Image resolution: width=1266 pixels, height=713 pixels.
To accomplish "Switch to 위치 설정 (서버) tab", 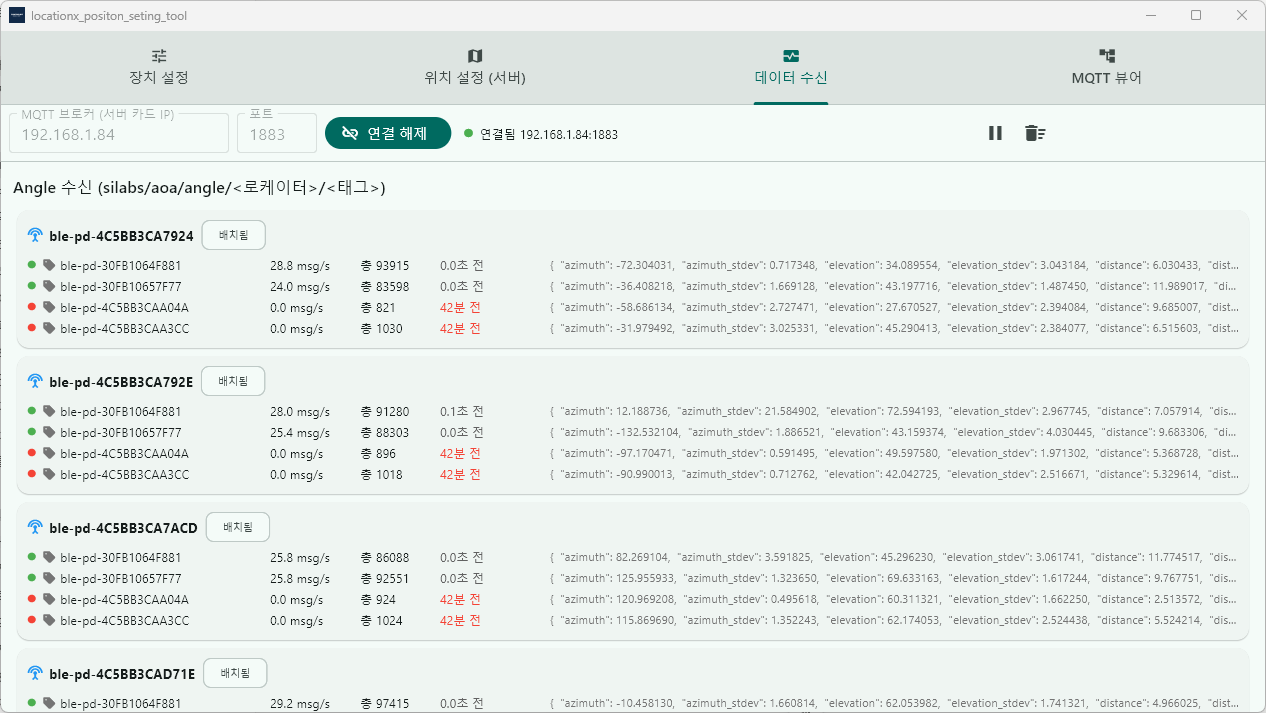I will coord(475,67).
